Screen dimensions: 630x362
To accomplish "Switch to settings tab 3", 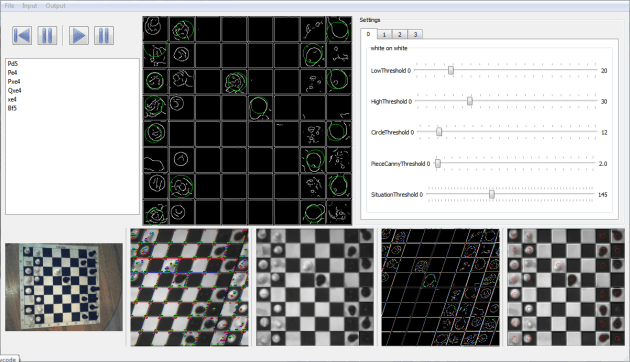I will point(415,35).
